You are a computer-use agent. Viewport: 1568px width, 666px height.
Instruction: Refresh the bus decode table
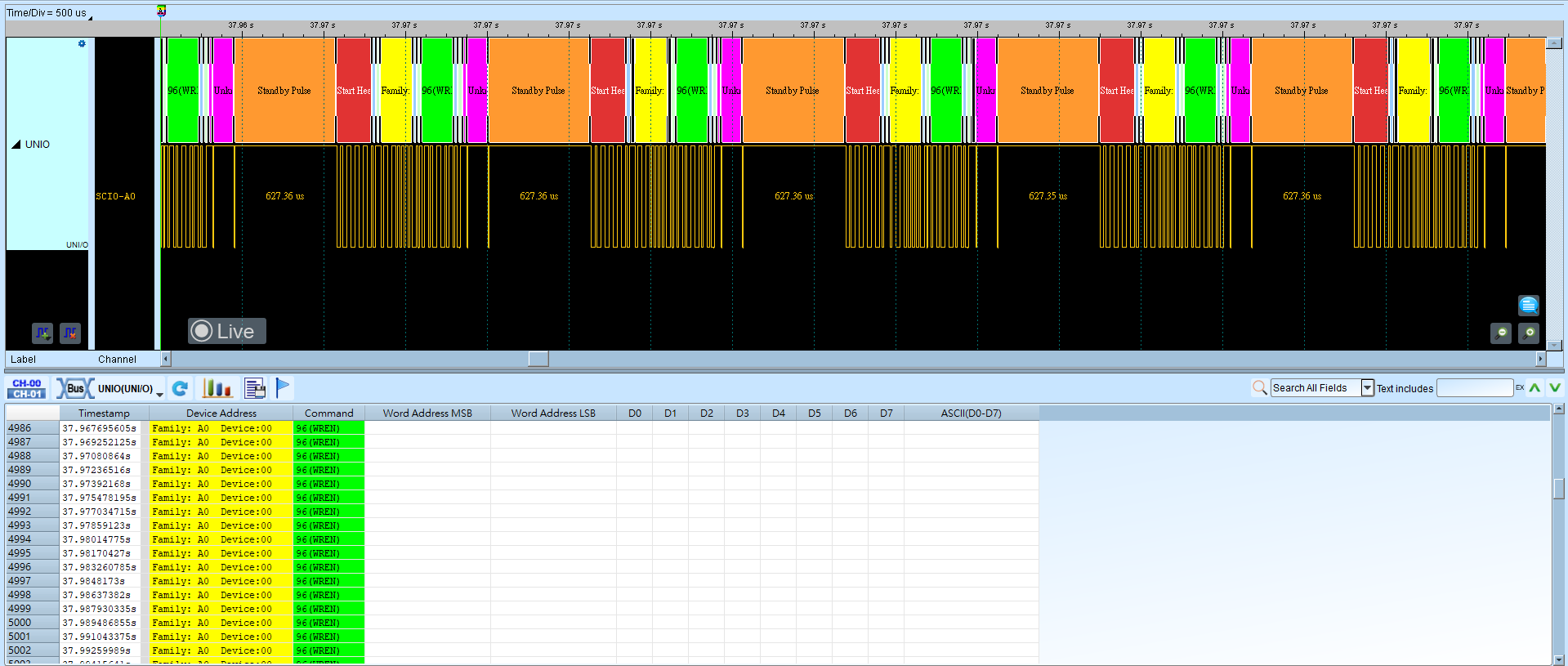tap(181, 388)
